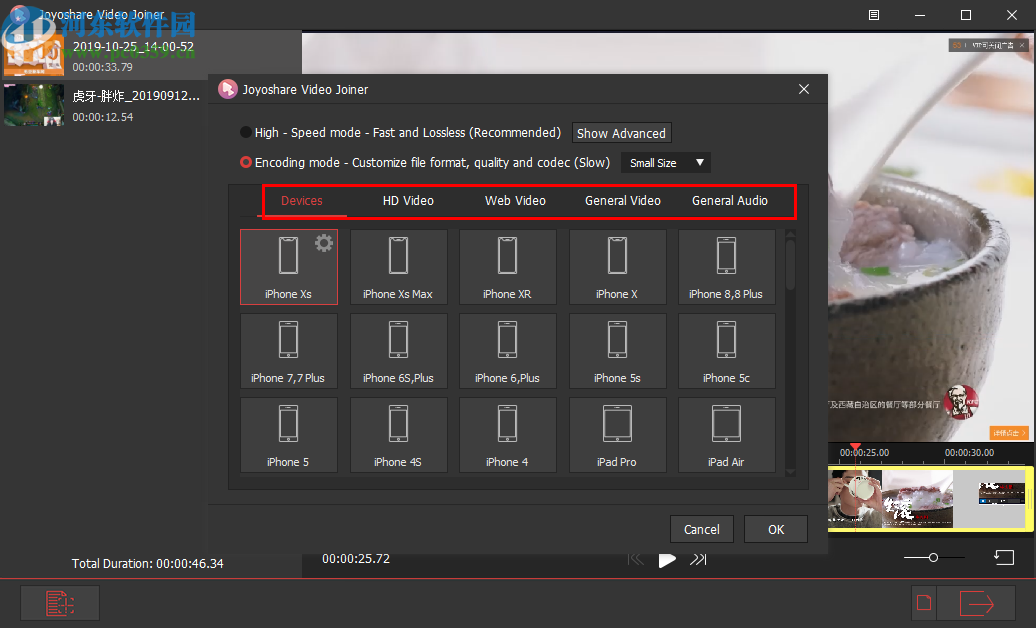This screenshot has height=628, width=1036.
Task: Switch to the HD Video tab
Action: pos(407,200)
